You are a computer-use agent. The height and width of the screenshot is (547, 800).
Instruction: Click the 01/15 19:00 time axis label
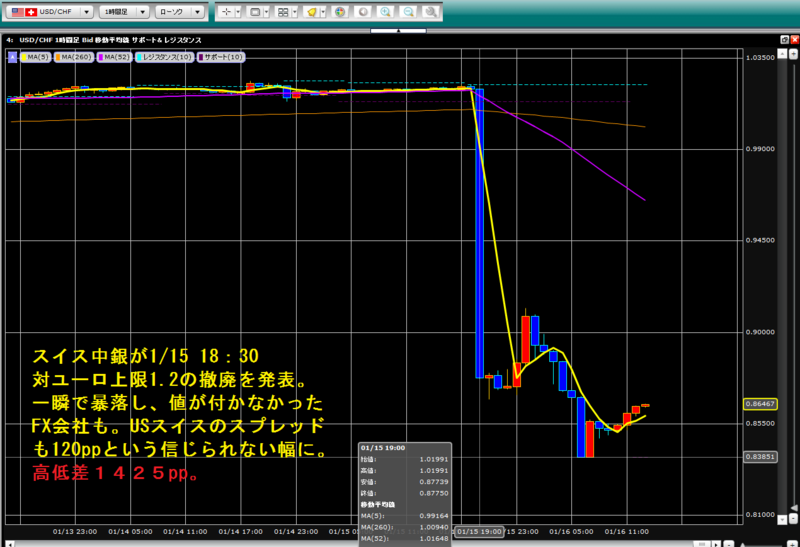479,532
